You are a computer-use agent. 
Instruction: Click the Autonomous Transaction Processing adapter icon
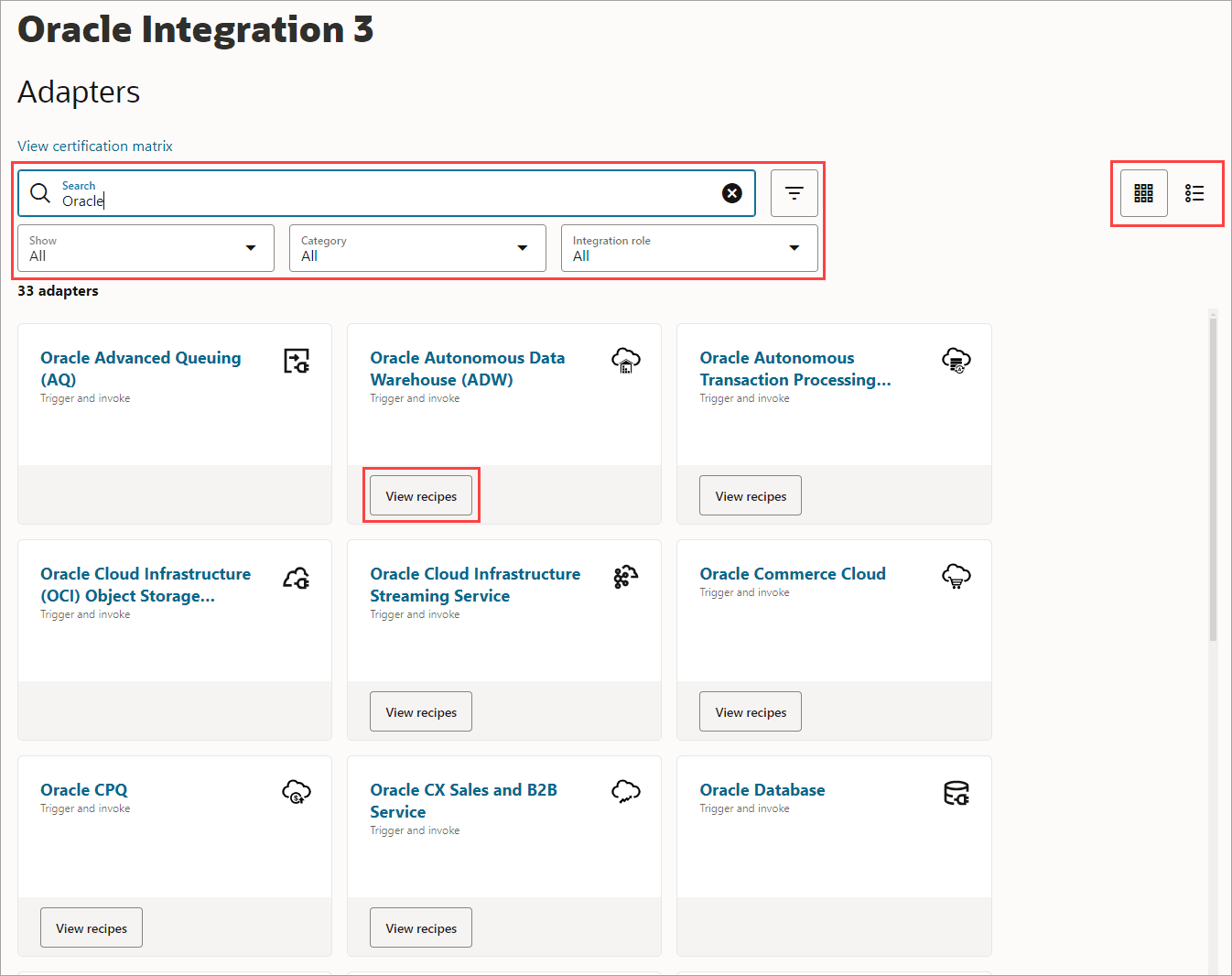tap(956, 361)
